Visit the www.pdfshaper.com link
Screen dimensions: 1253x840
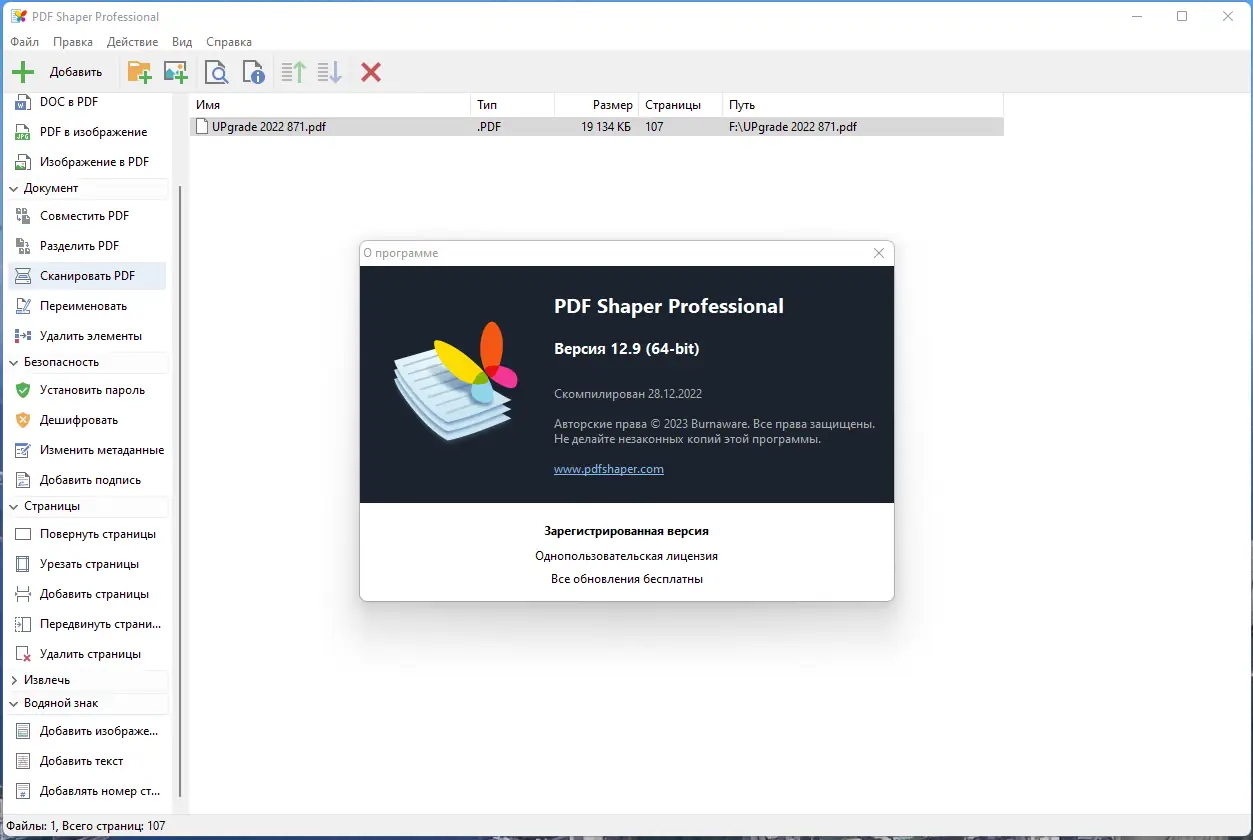click(x=608, y=468)
